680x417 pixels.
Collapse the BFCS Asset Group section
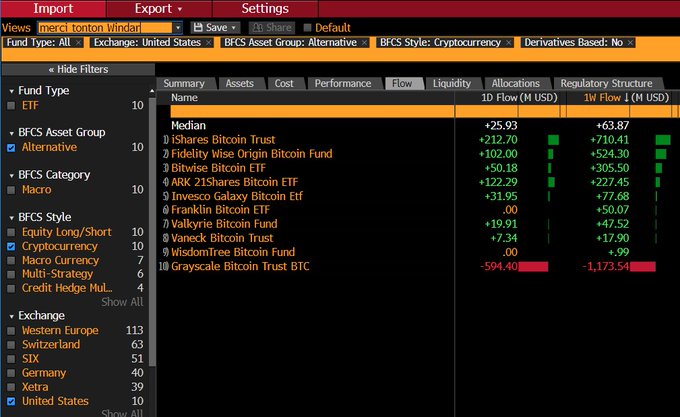coord(12,133)
